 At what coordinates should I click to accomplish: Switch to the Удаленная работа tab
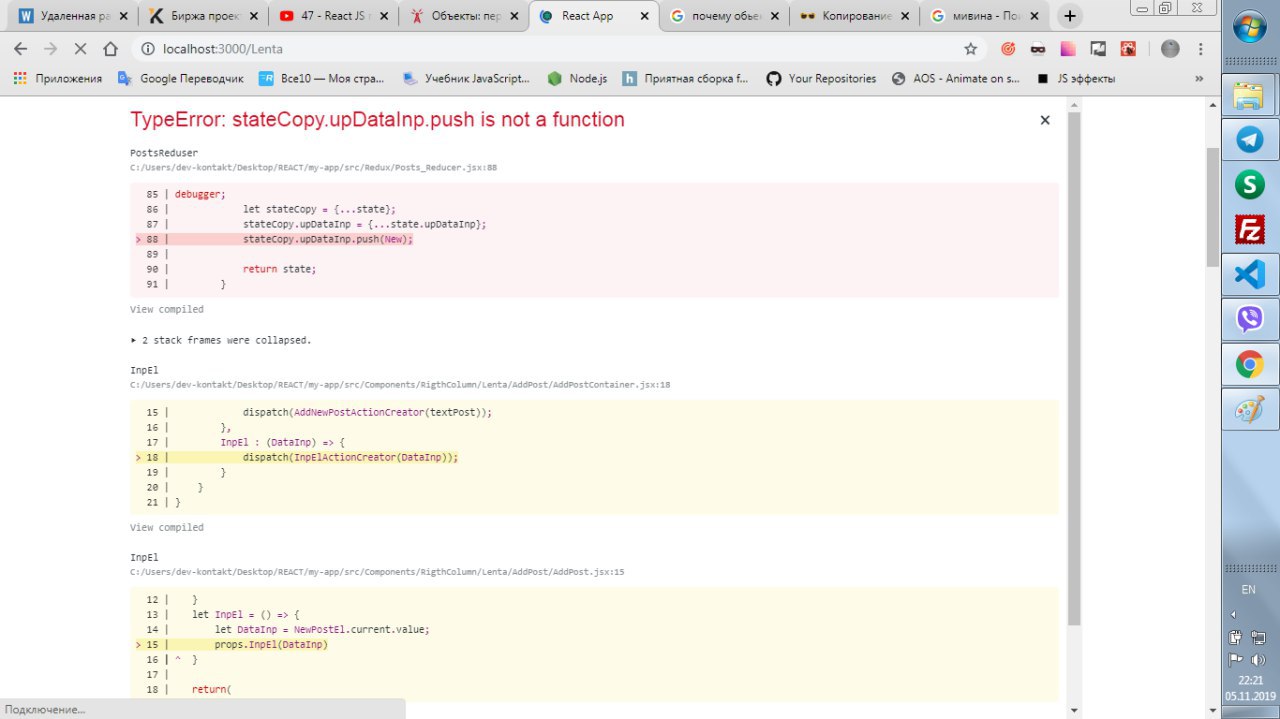click(68, 16)
